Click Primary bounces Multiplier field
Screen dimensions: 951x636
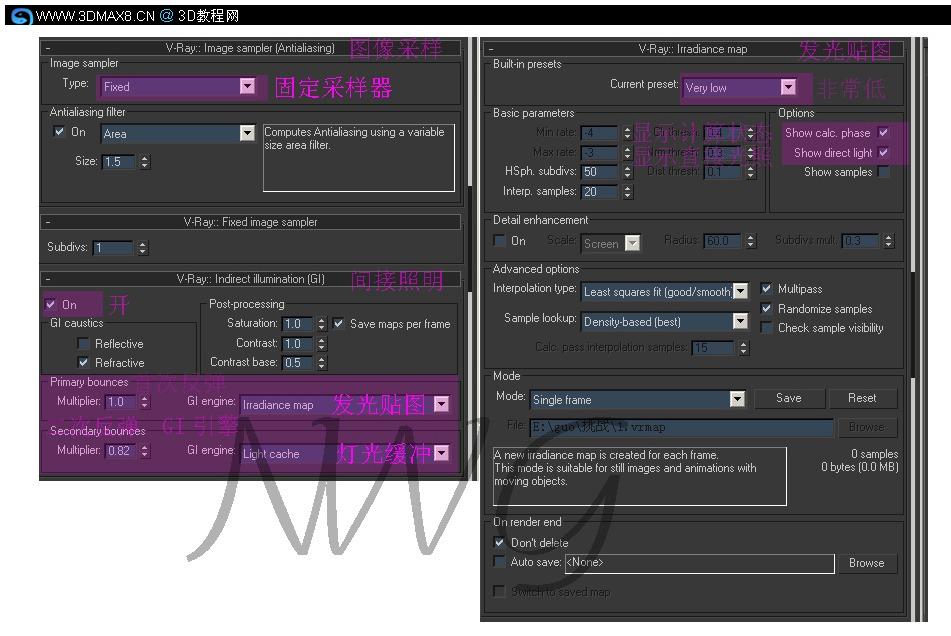120,402
